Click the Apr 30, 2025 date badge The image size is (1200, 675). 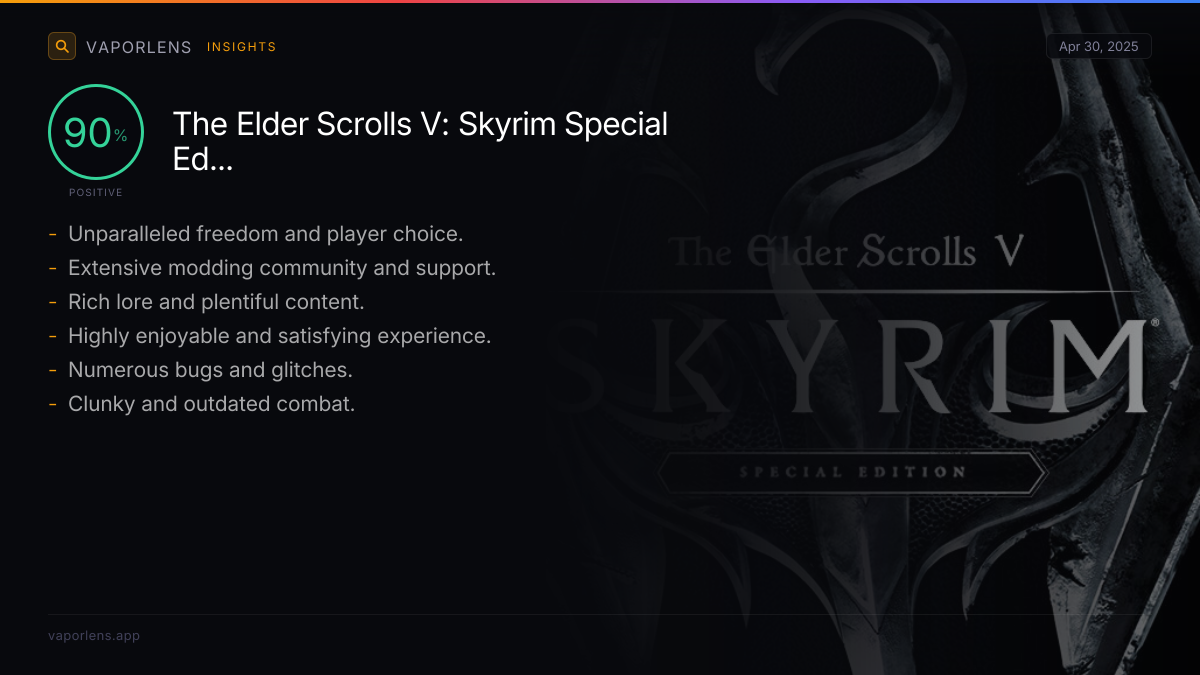tap(1098, 46)
